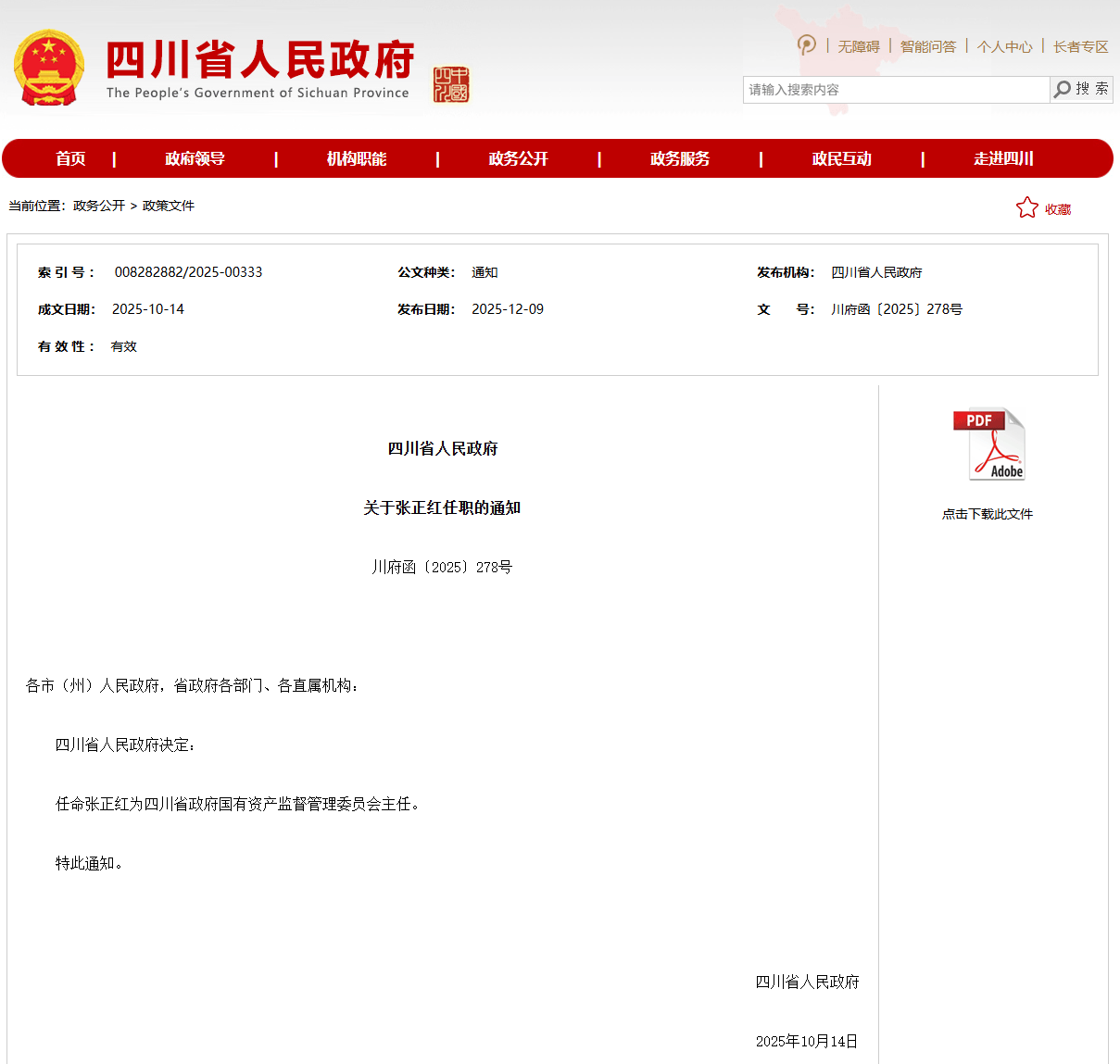The height and width of the screenshot is (1064, 1120).
Task: Click the red China seal icon
Action: [451, 85]
